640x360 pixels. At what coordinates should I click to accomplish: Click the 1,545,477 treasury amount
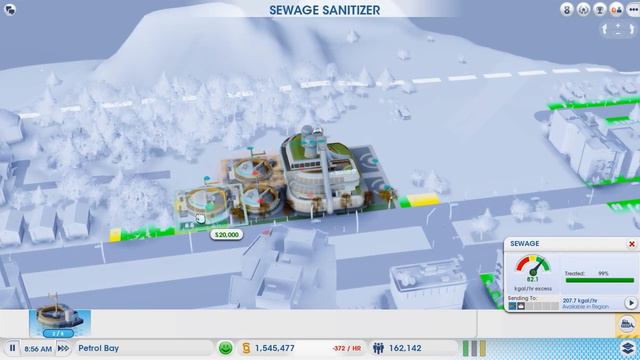[x=275, y=348]
